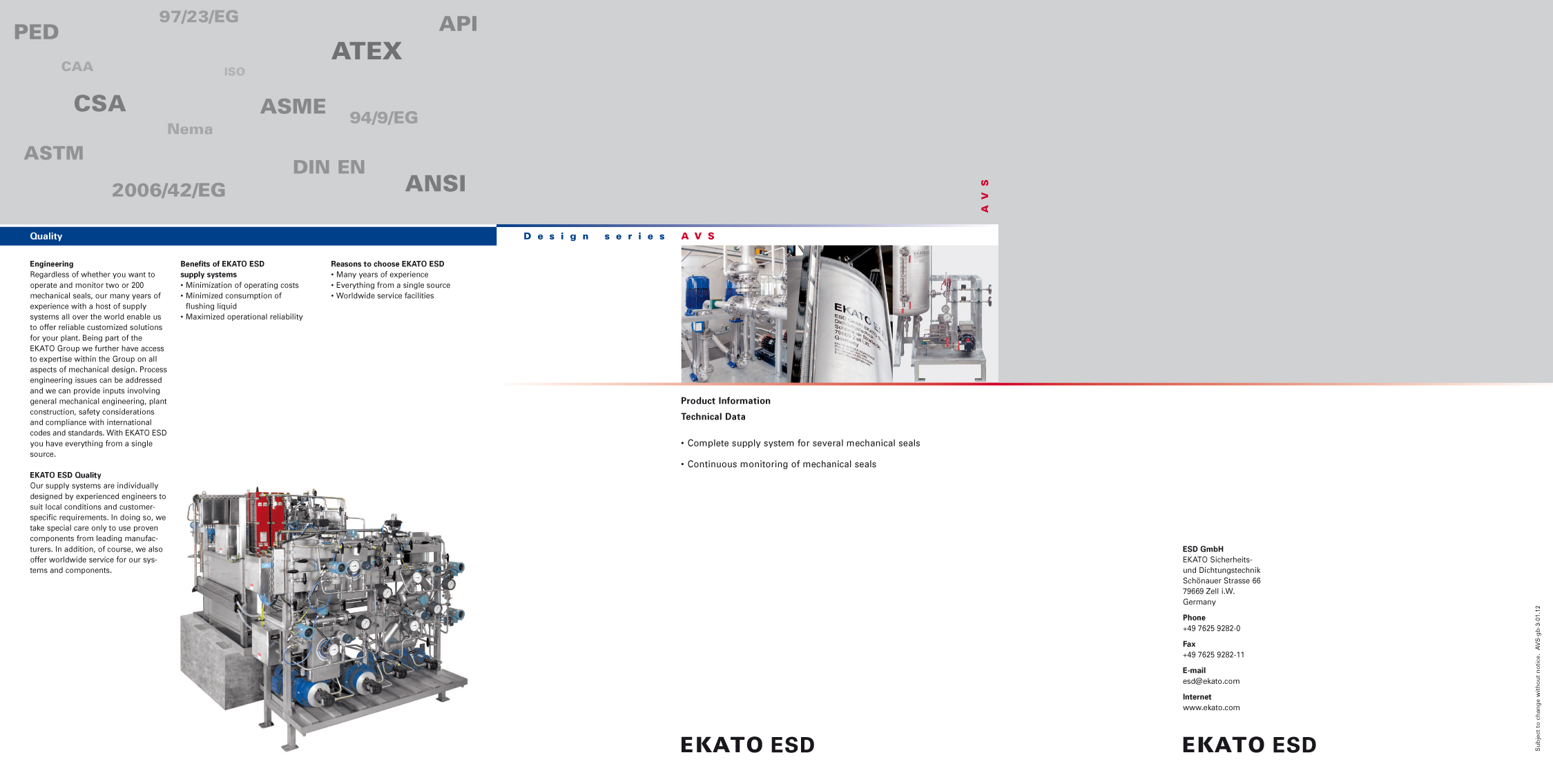Click 'Continuous monitoring of mechanical seals'

778,464
